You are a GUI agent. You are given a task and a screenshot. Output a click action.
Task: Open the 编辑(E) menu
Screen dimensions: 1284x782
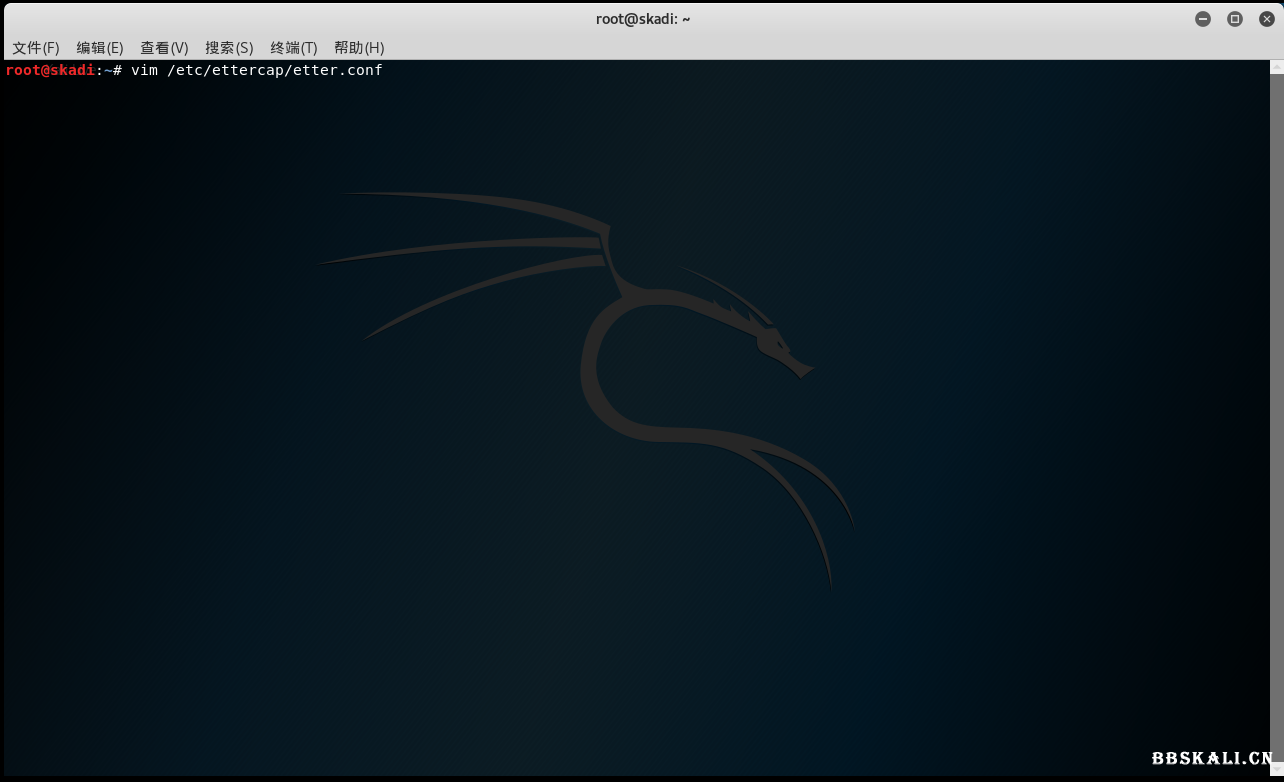pos(100,48)
